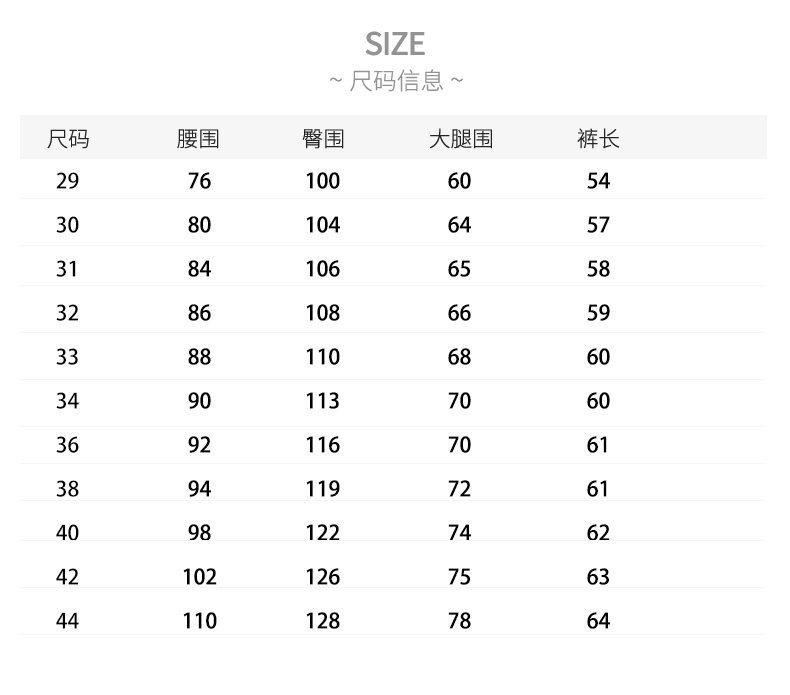Click the 臀围 column header
790x695 pixels.
point(322,139)
